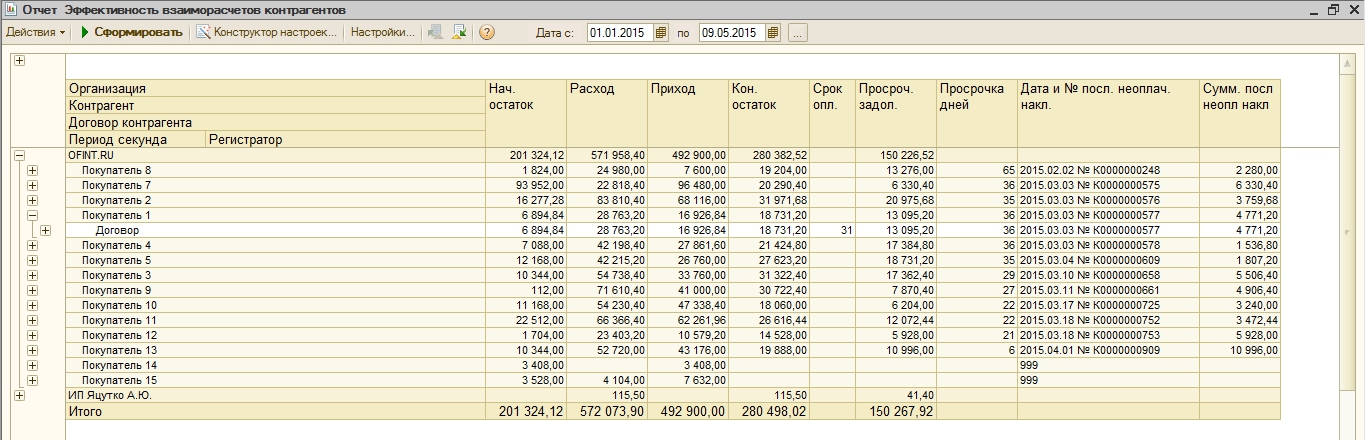Click the Кон. остаток column header

click(769, 113)
